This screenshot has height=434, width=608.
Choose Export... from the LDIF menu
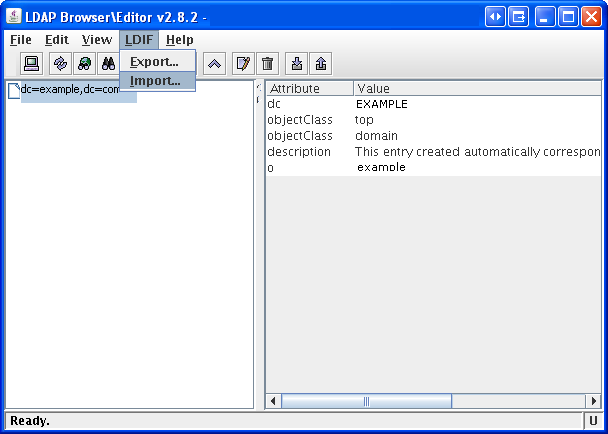157,61
